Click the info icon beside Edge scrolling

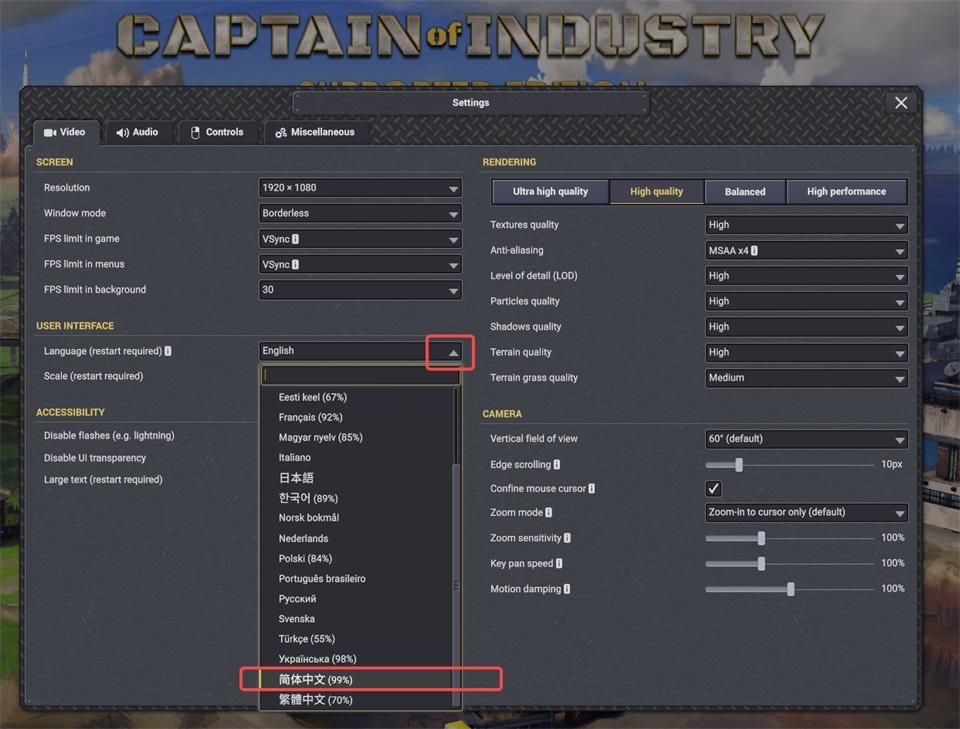coord(557,465)
